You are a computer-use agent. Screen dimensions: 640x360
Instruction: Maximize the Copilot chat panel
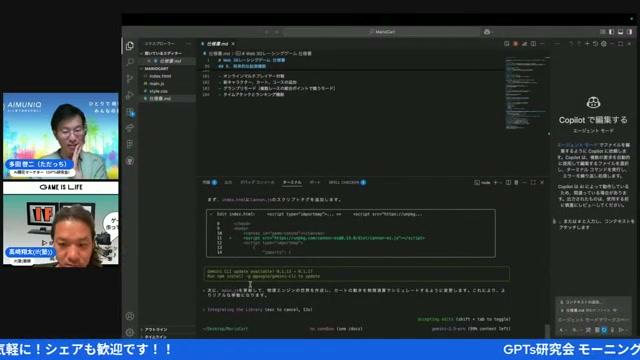point(620,44)
